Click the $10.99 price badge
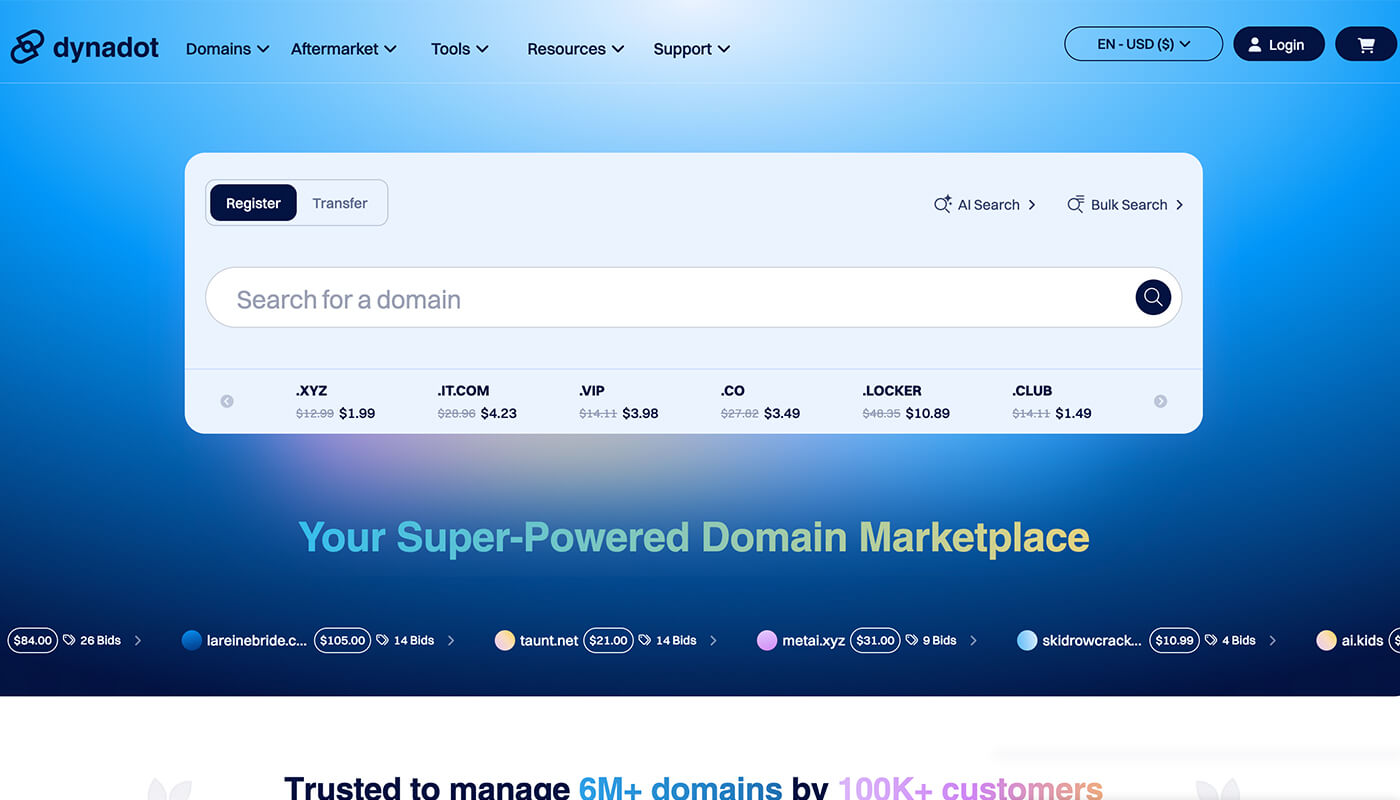The width and height of the screenshot is (1400, 800). point(1174,640)
